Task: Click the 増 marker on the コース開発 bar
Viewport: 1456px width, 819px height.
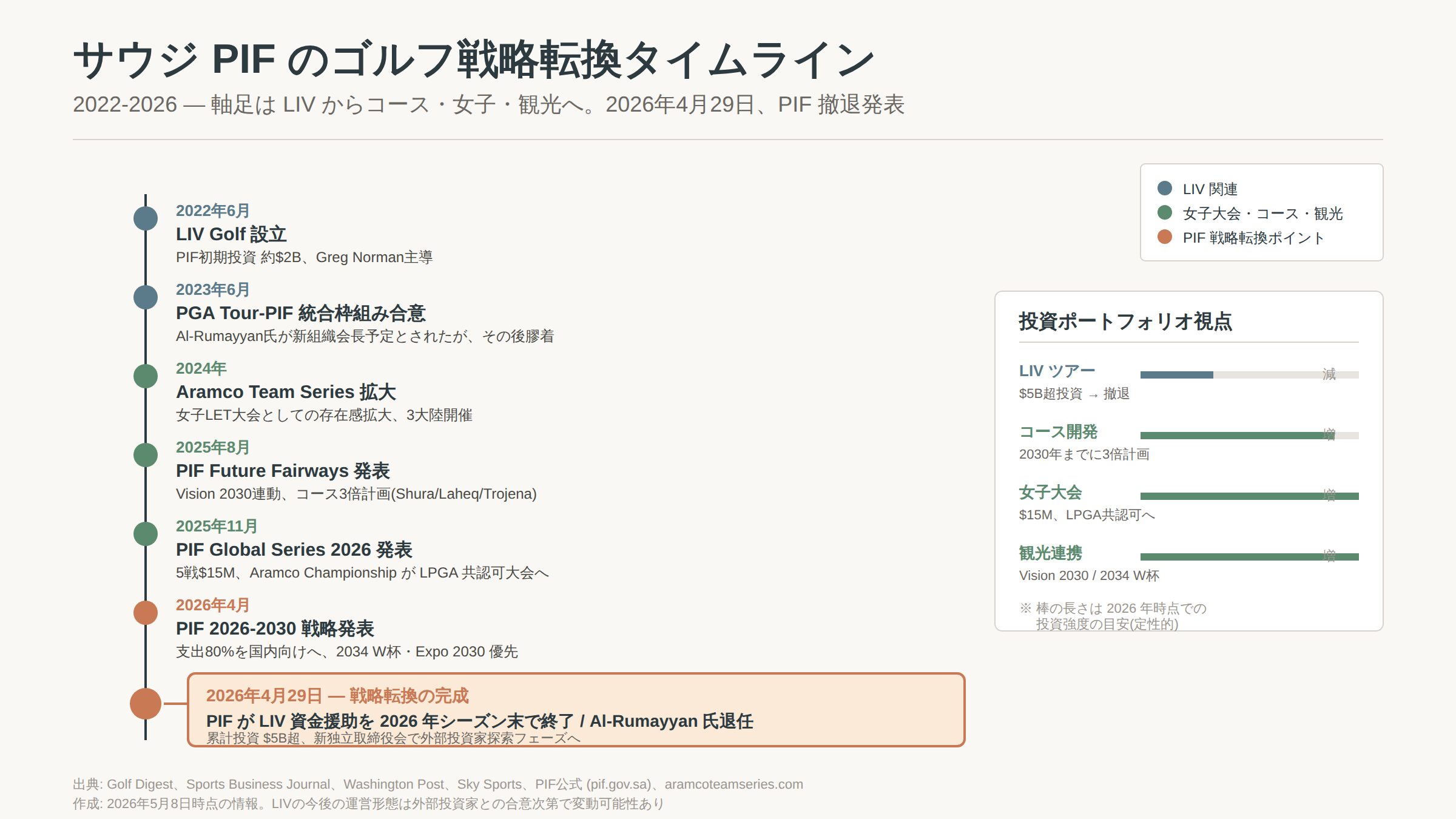Action: point(1329,434)
